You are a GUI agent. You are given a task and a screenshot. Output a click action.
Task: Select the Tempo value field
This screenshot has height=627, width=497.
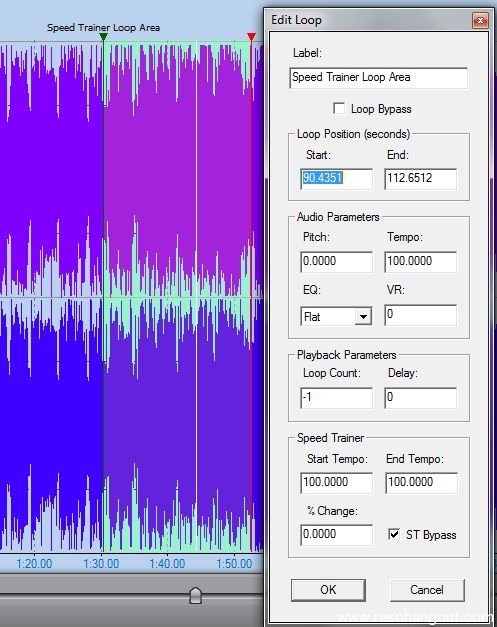(421, 262)
